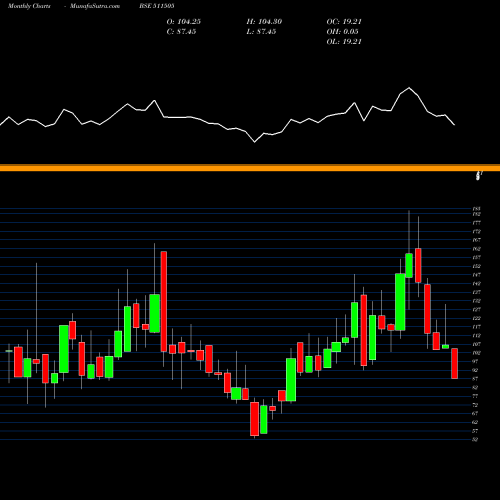500x500 pixels.
Task: Click the 72 price axis label
Action: (x=475, y=405)
